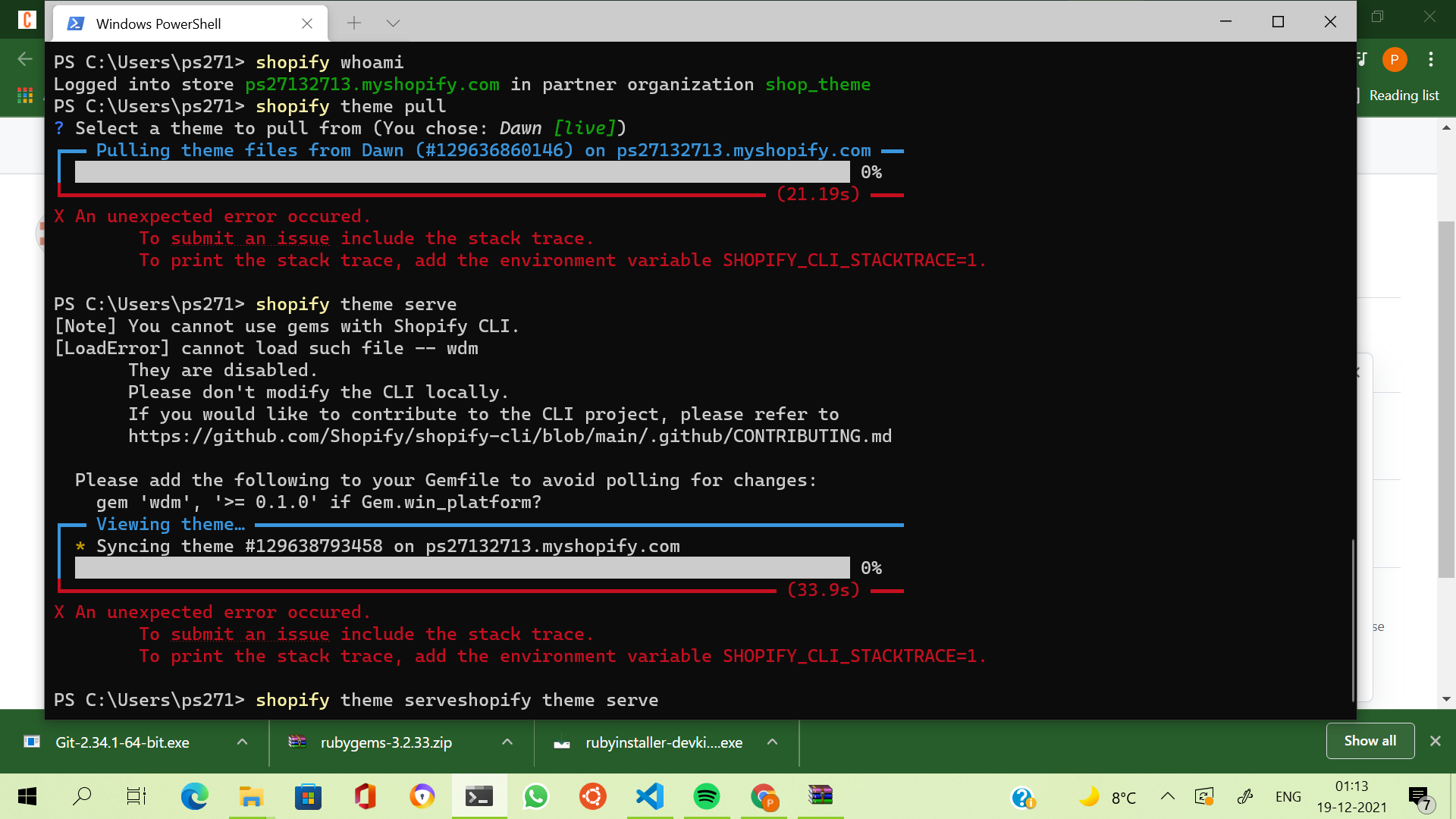Viewport: 1456px width, 819px height.
Task: Open WinRAR from the taskbar
Action: click(x=820, y=796)
